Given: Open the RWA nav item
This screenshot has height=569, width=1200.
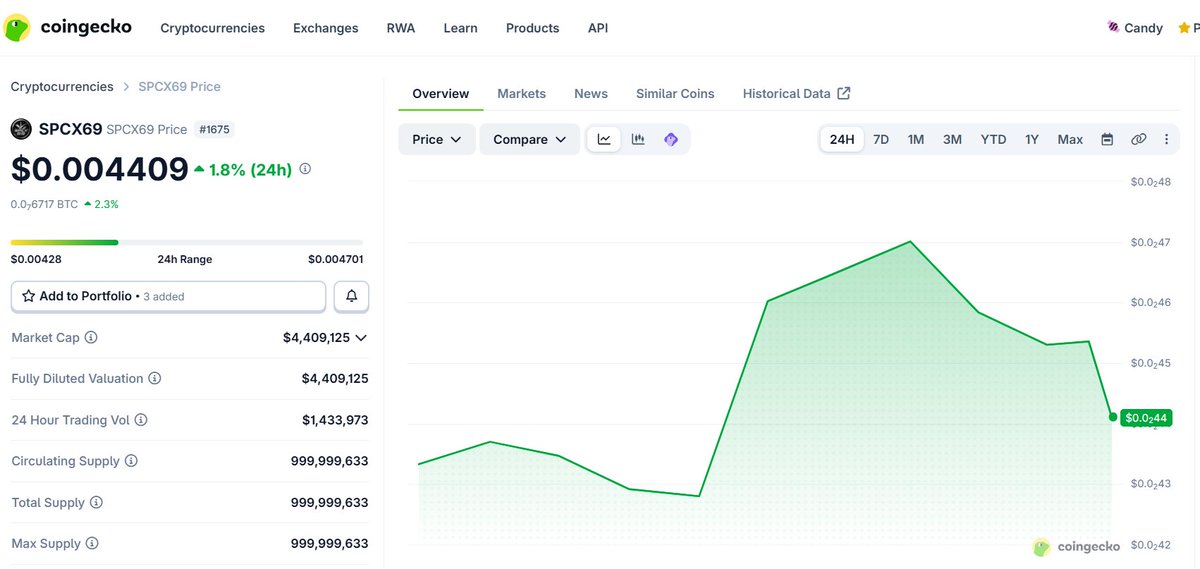Looking at the screenshot, I should (401, 28).
